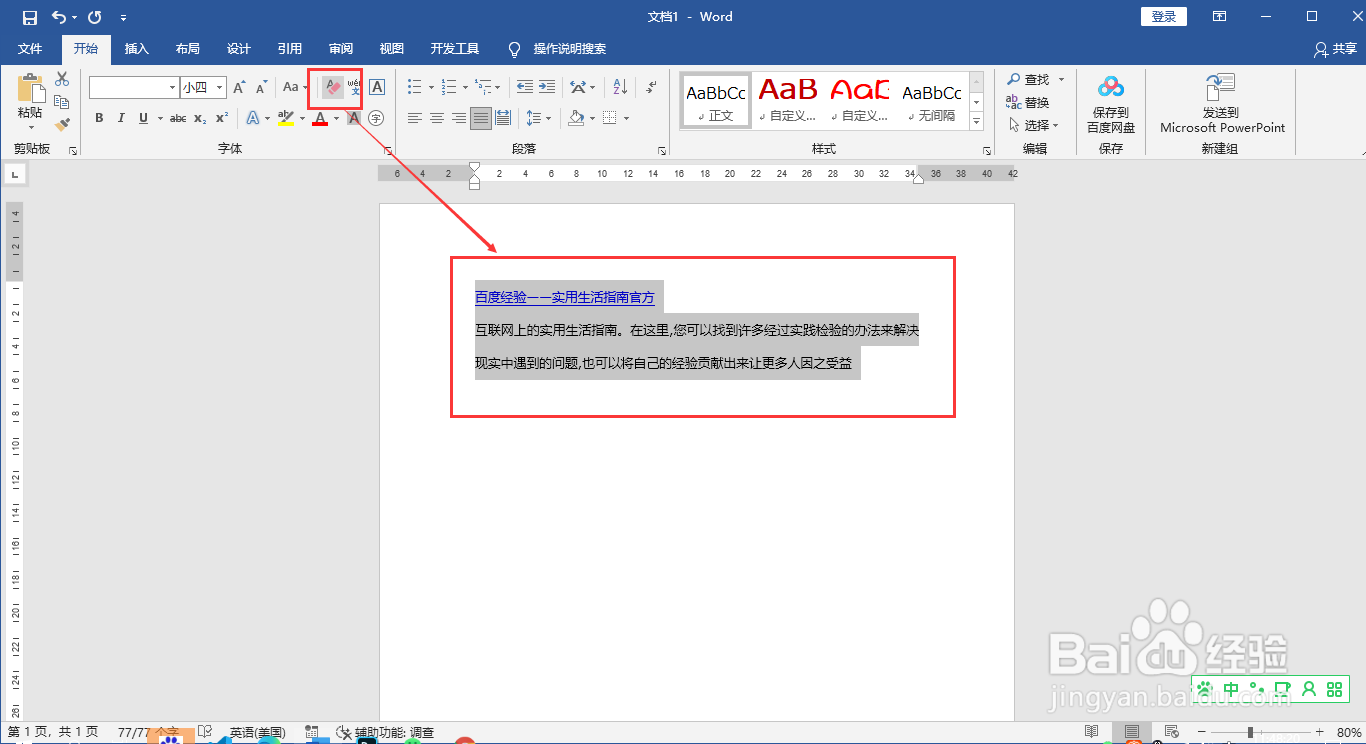Click the tell-me lightbulb search
Image resolution: width=1366 pixels, height=744 pixels.
515,49
